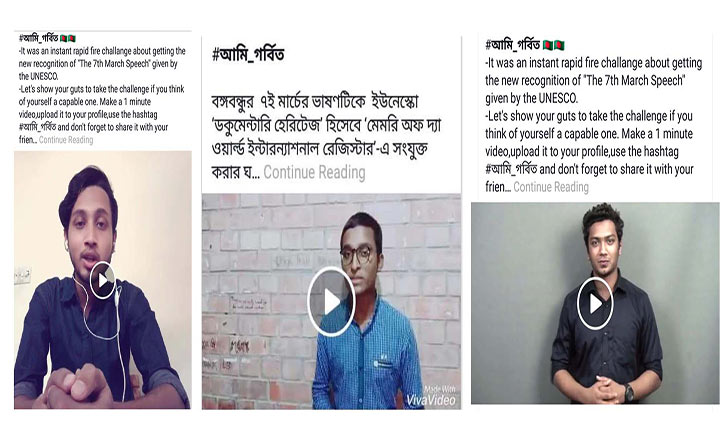Open Continue Reading in the left post
Viewport: 725px width, 425px height.
66,140
